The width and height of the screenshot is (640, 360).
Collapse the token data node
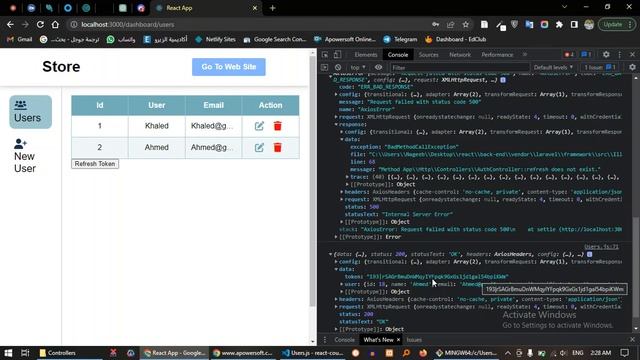pos(336,269)
